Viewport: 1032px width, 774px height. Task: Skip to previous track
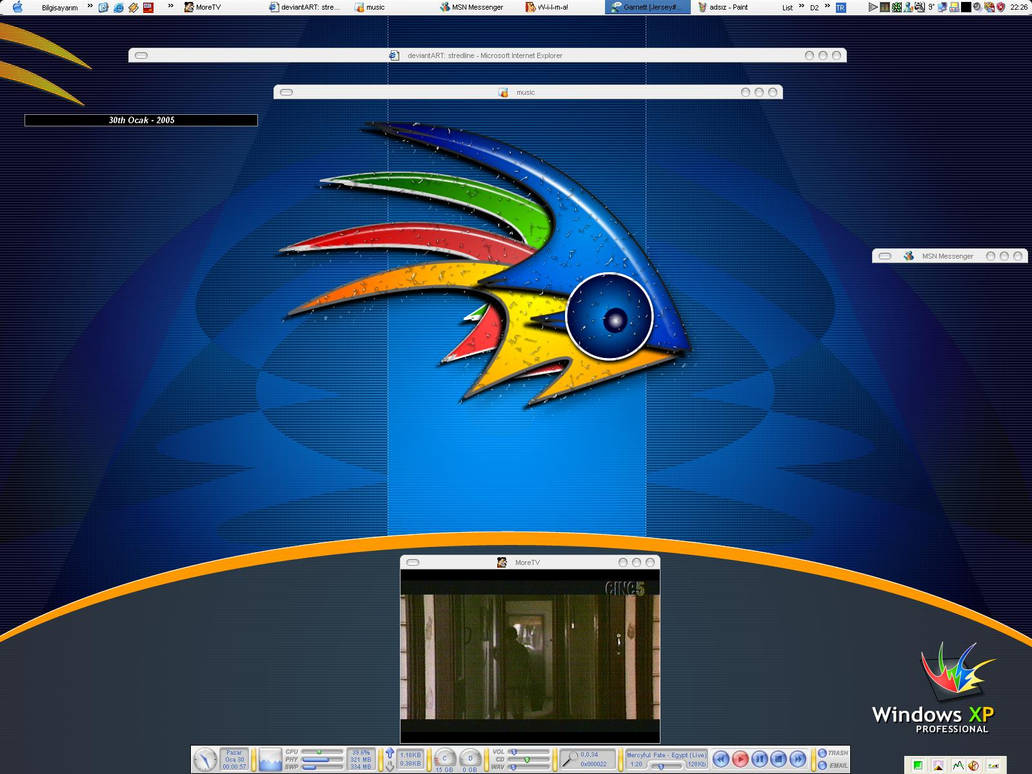(x=721, y=759)
